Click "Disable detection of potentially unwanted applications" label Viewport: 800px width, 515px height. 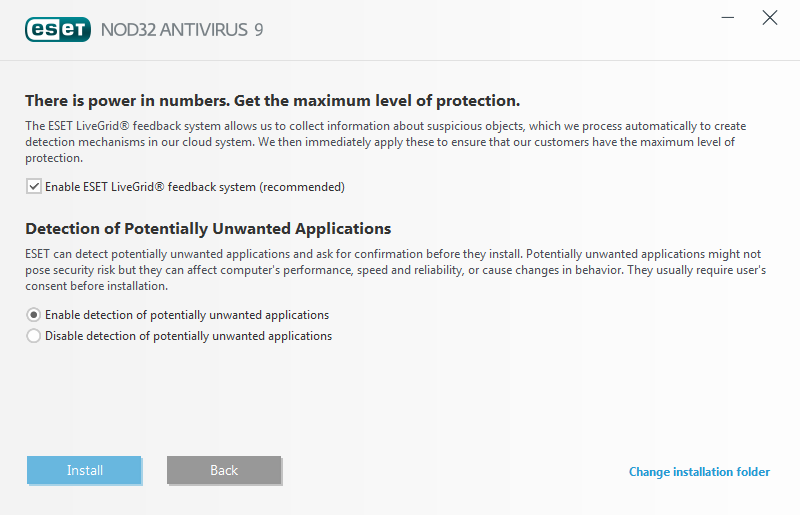[189, 336]
